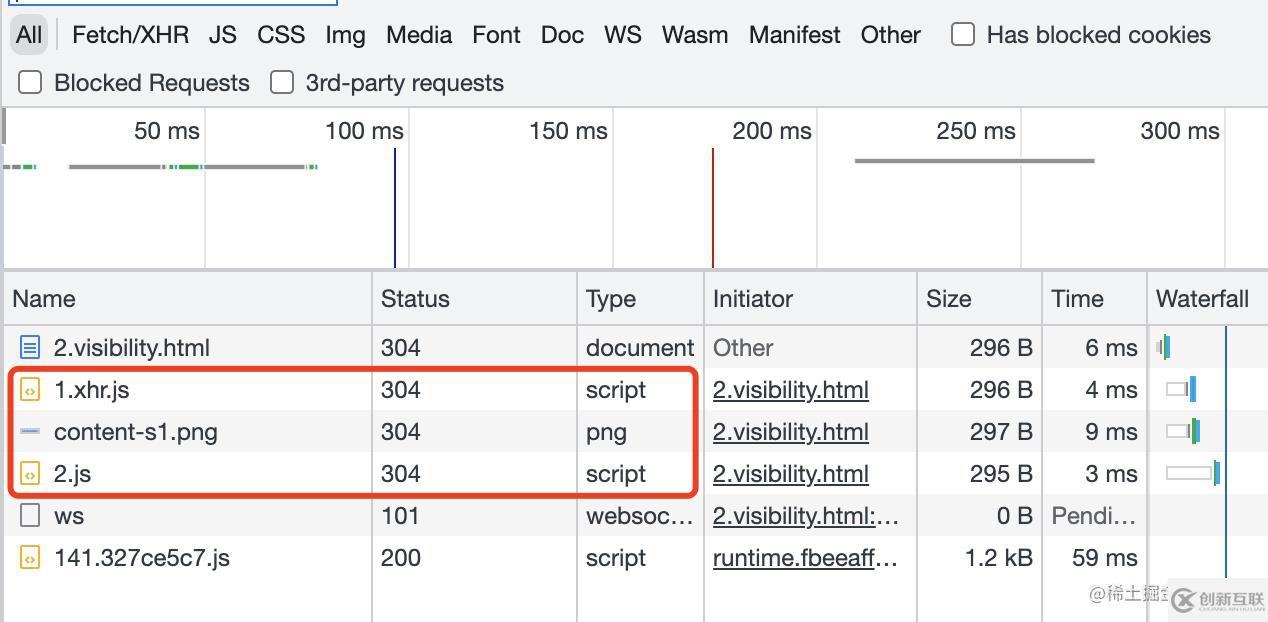The image size is (1268, 622).
Task: Check the 3rd-party requests option
Action: point(282,83)
